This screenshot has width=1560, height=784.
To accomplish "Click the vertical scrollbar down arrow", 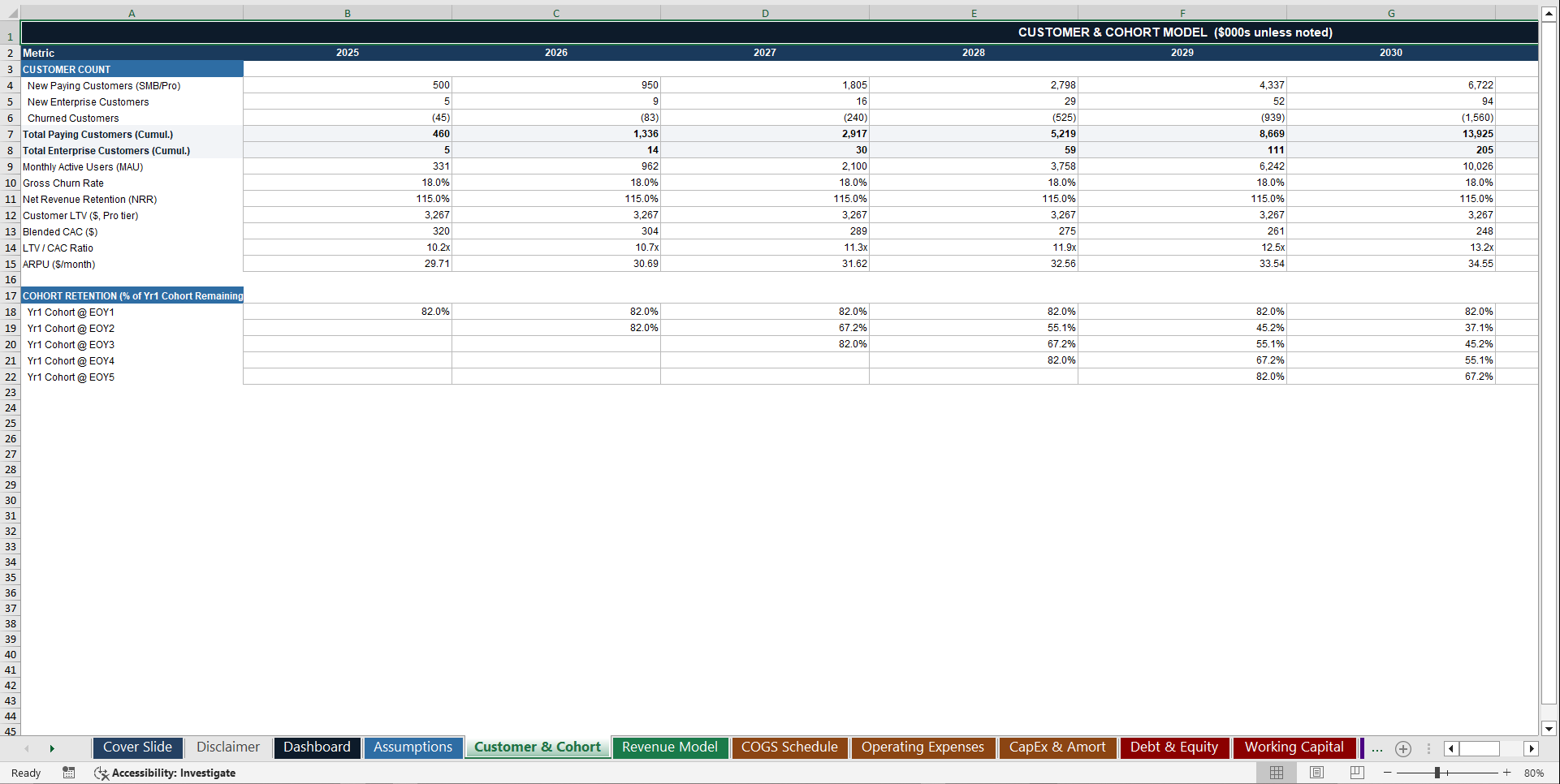I will [x=1549, y=730].
